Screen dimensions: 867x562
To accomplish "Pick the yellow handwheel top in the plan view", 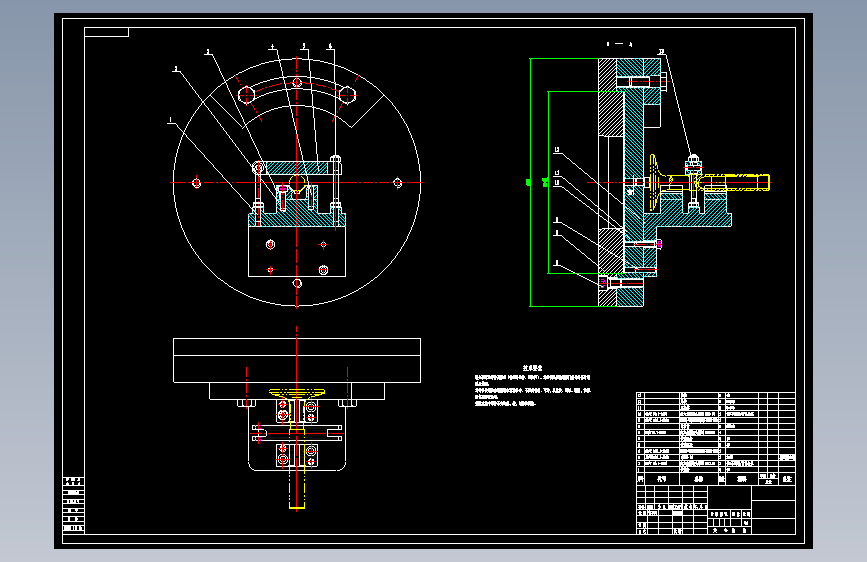I will tap(297, 394).
